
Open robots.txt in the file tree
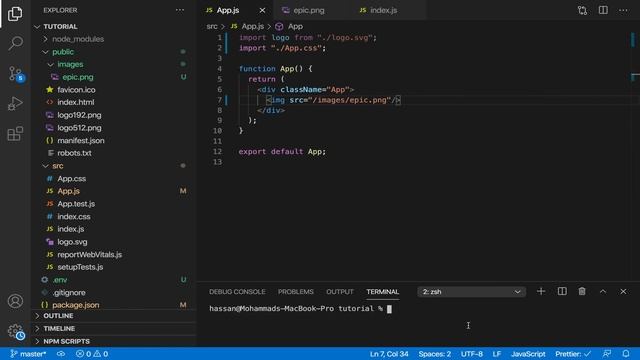coord(113,153)
